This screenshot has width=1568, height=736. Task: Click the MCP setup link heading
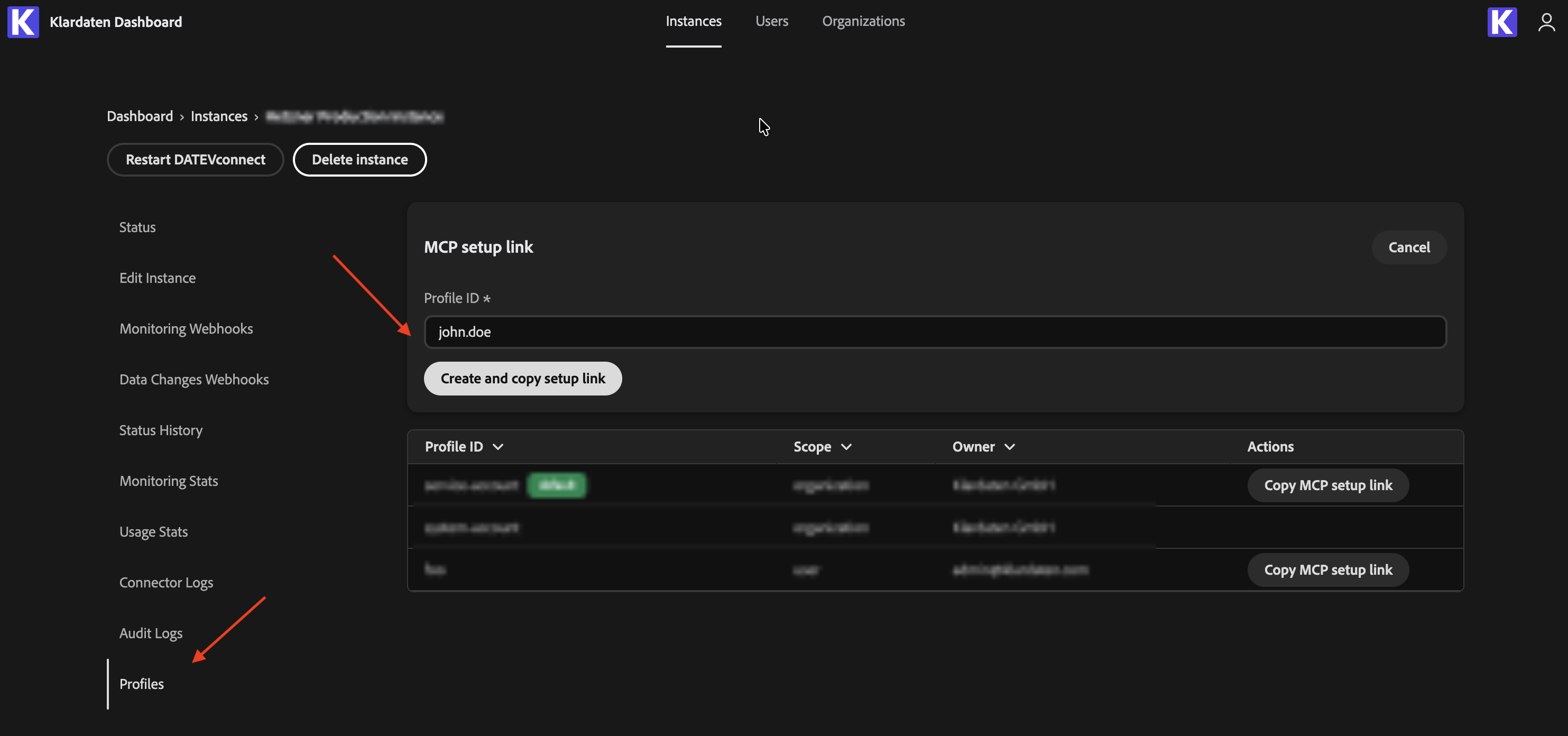pos(478,247)
